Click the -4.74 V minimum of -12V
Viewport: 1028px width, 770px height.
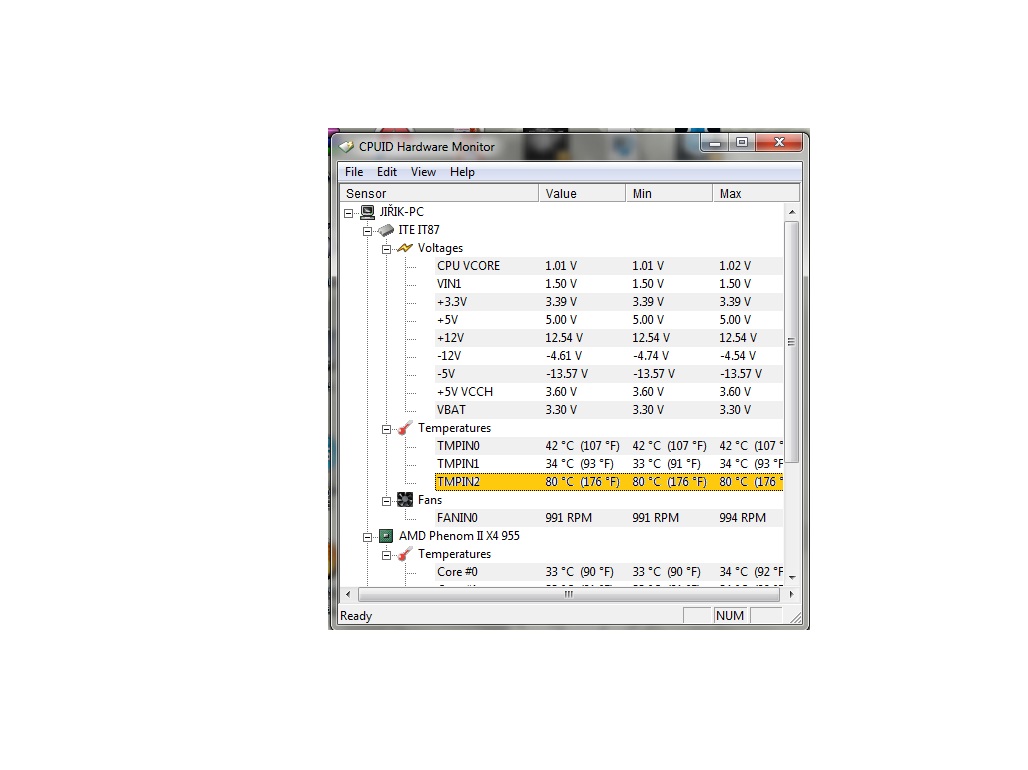click(651, 356)
